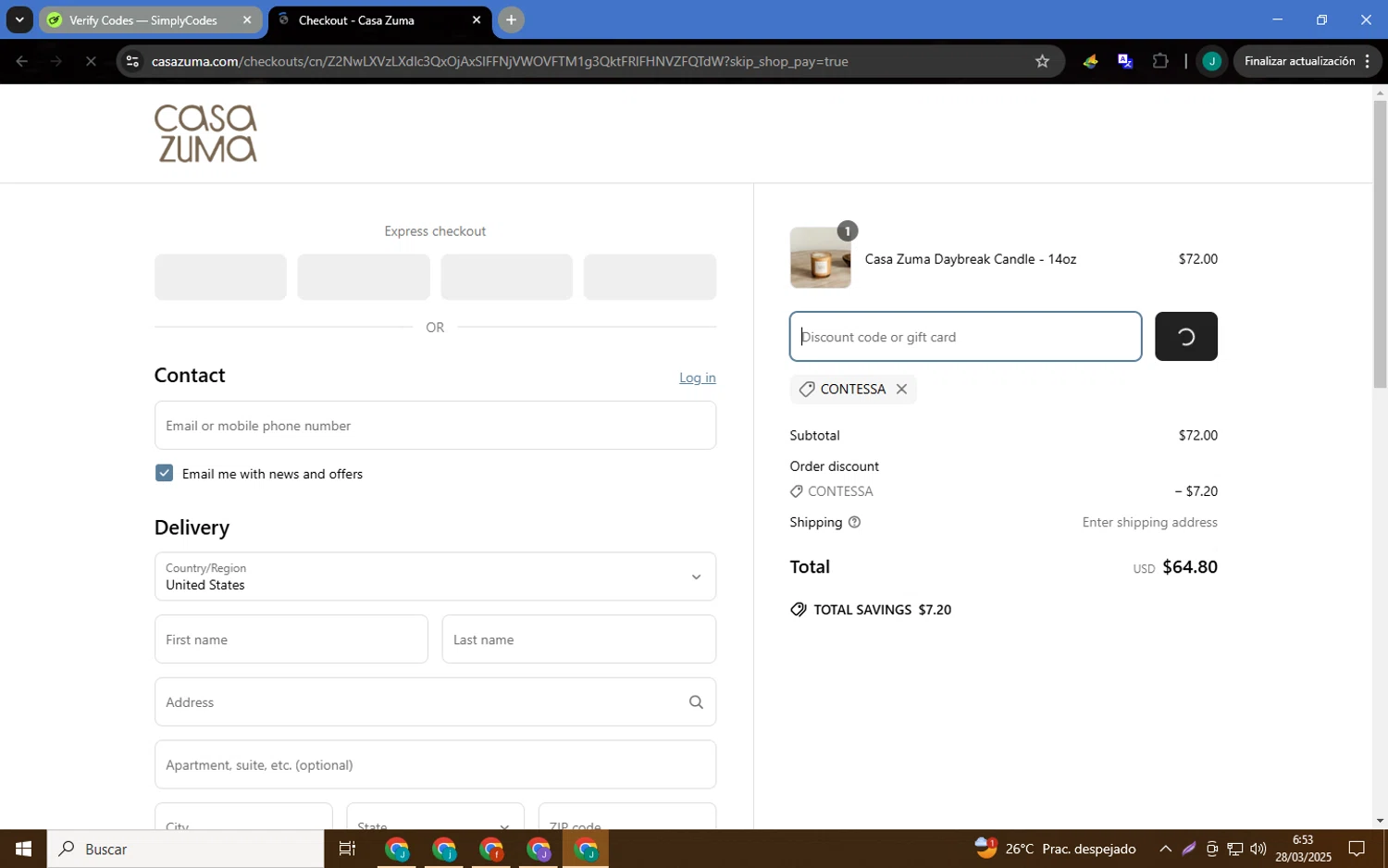Remove the CONTESSA discount code tag
Screen dimensions: 1388x868
(x=901, y=390)
